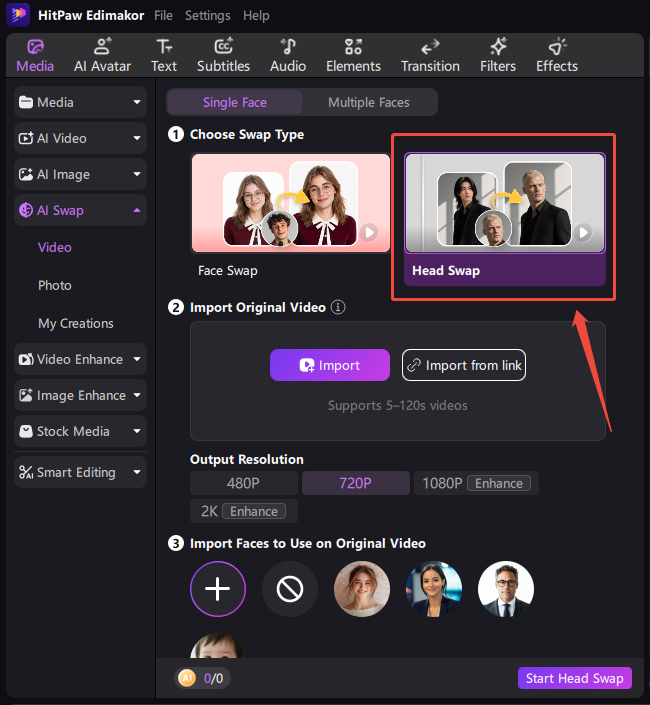Select the smiling woman face thumbnail
This screenshot has height=705, width=650.
point(362,589)
